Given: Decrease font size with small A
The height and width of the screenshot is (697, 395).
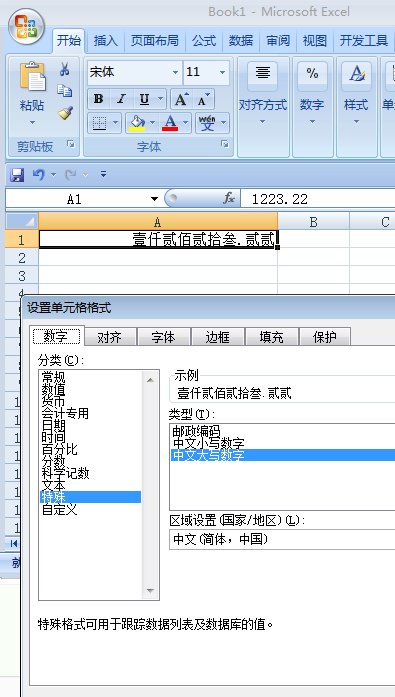Looking at the screenshot, I should 203,99.
